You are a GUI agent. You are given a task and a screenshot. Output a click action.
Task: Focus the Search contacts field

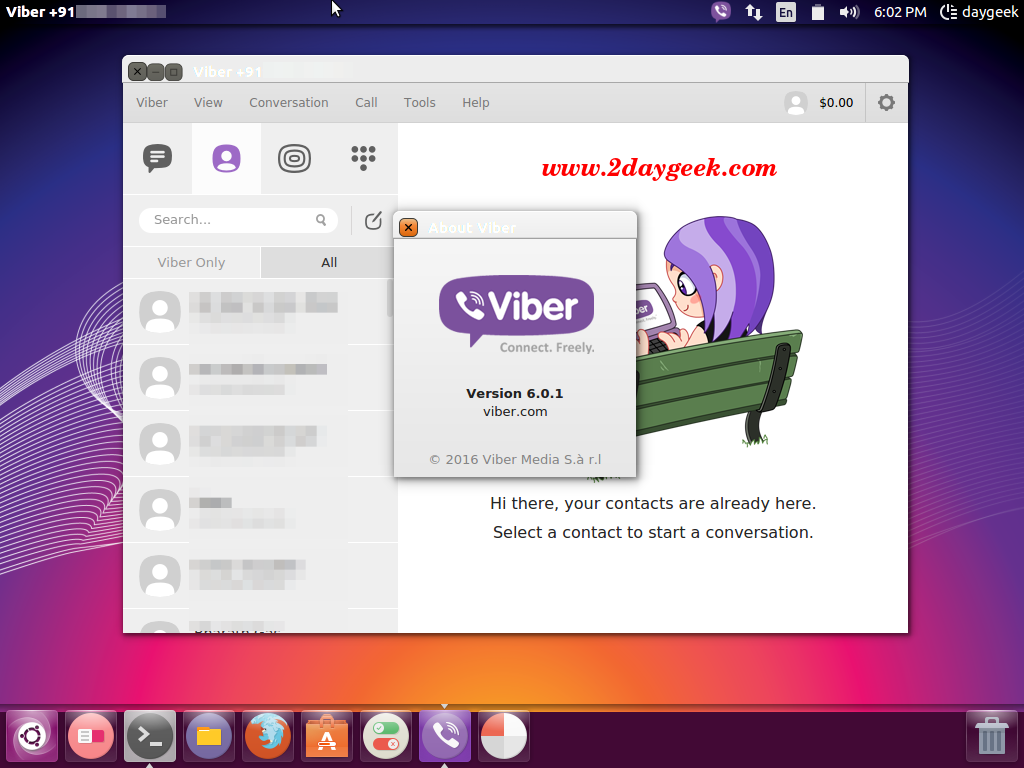pyautogui.click(x=238, y=220)
